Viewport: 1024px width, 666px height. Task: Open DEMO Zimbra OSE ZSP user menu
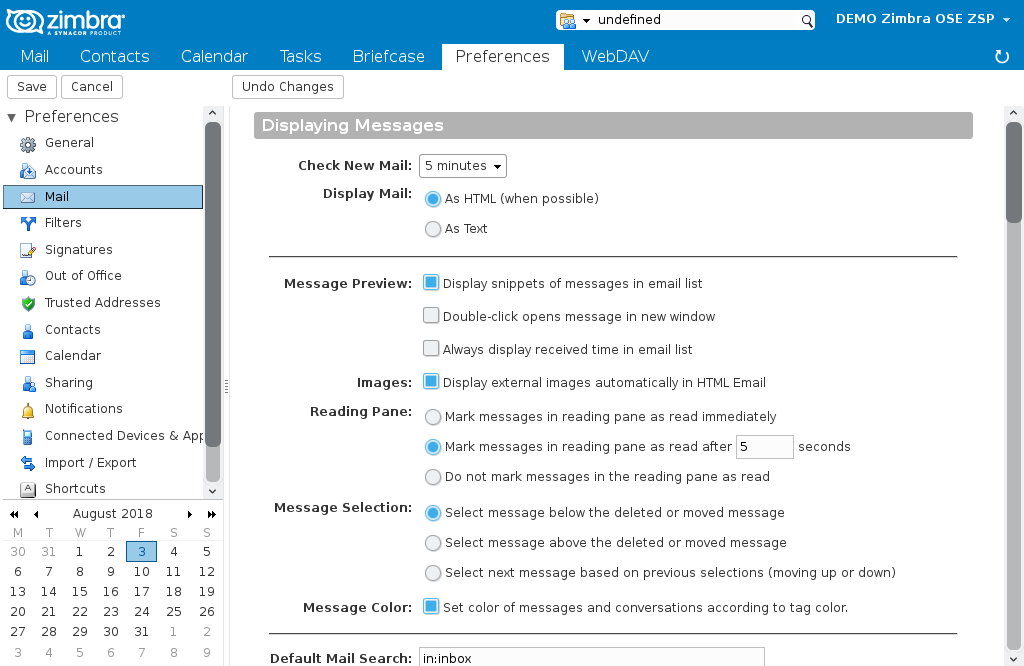click(923, 19)
